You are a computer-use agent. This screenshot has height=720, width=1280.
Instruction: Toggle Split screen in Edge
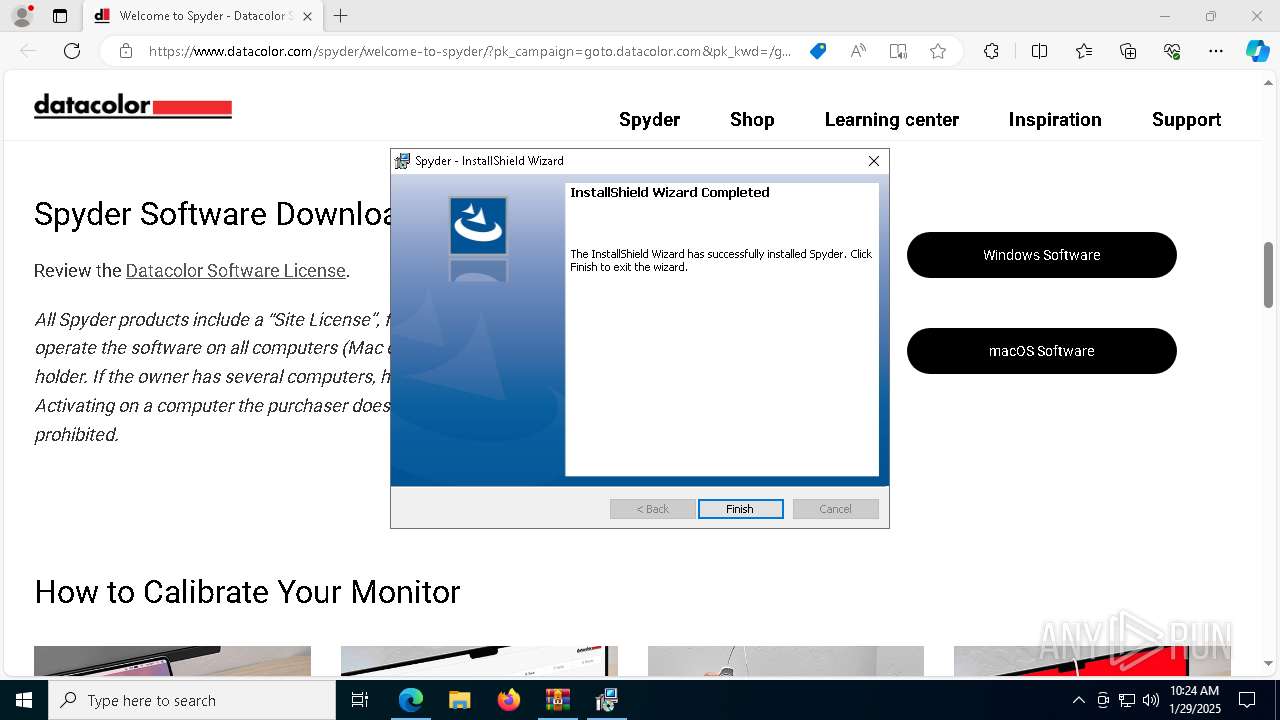[1039, 51]
